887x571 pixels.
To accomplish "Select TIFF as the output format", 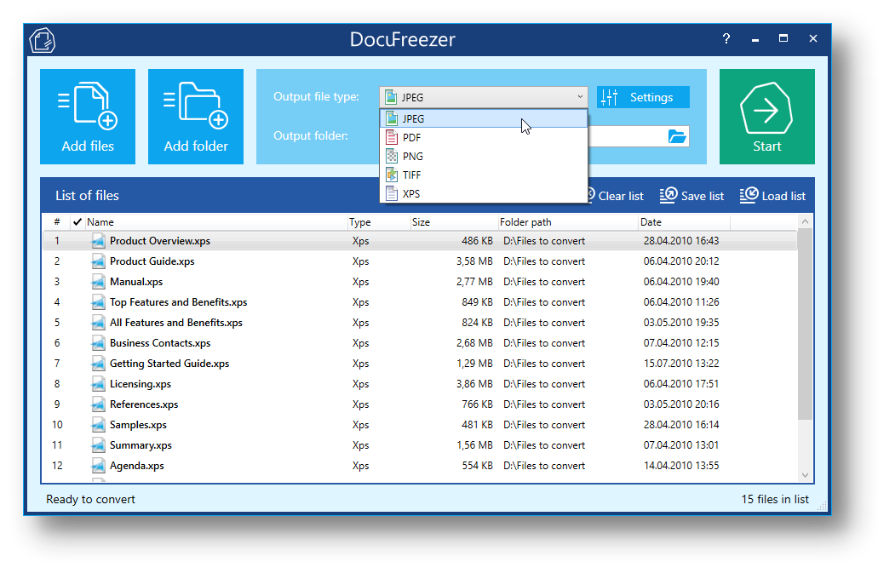I will pyautogui.click(x=412, y=175).
